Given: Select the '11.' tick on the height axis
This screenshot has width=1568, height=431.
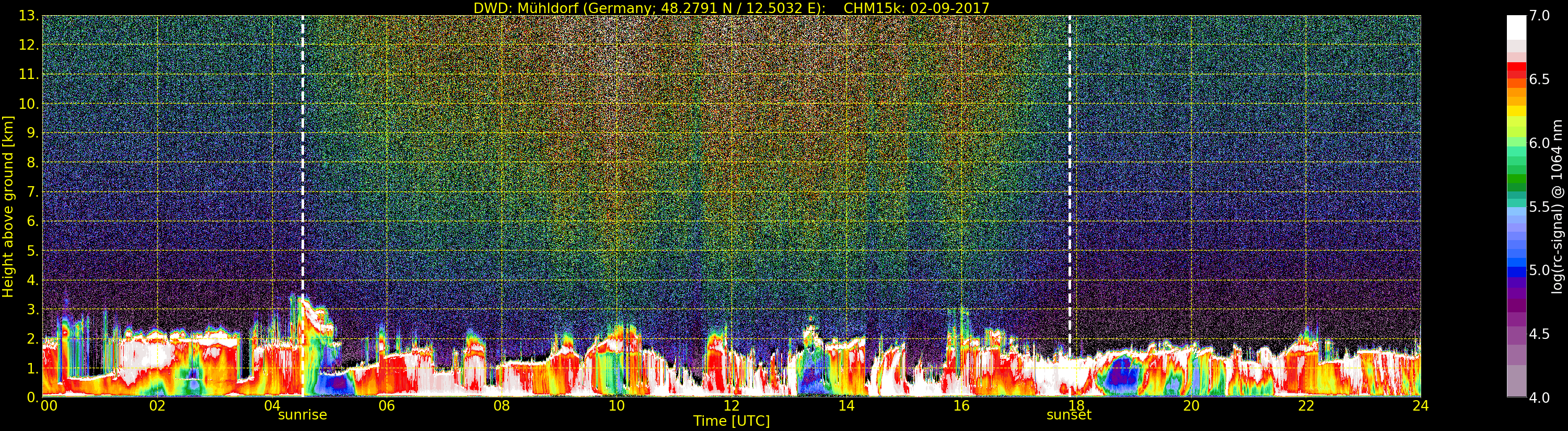Looking at the screenshot, I should [x=28, y=74].
